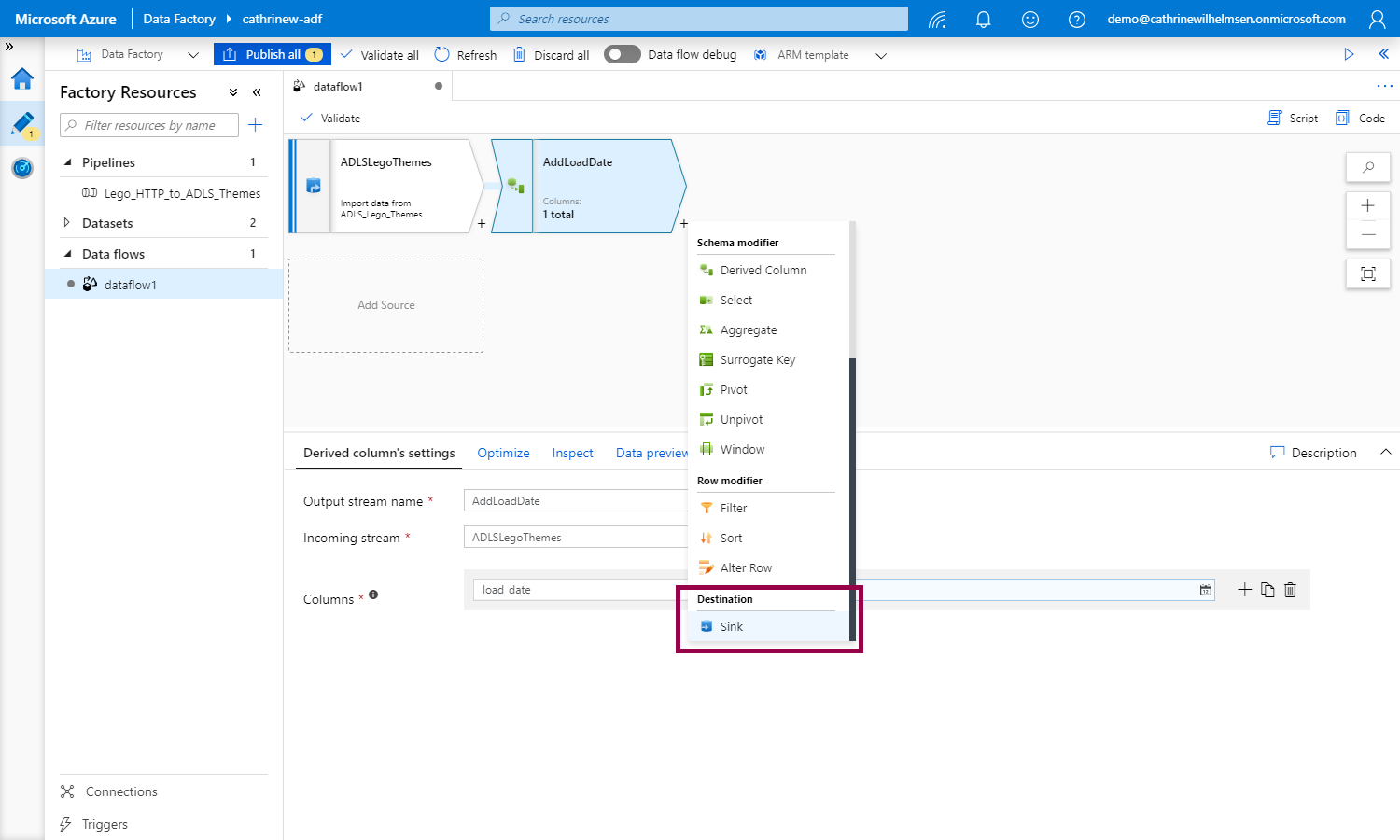The height and width of the screenshot is (840, 1400).
Task: Open the Monitor hub icon in left sidebar
Action: (22, 168)
